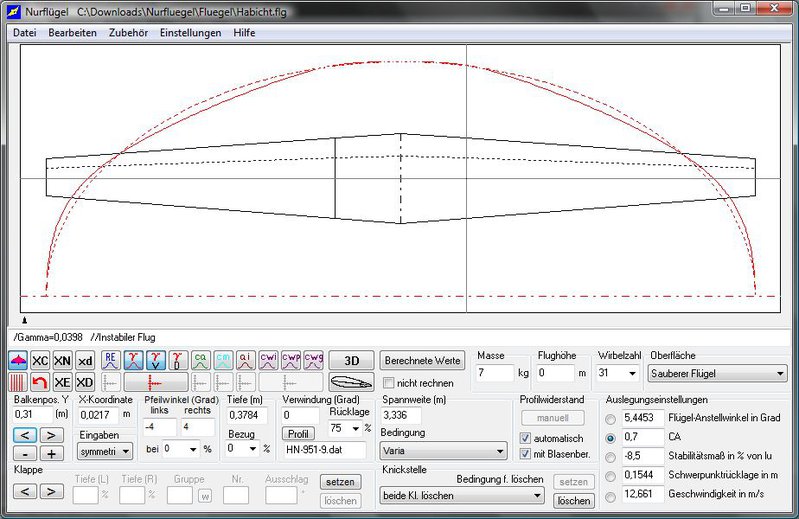The image size is (799, 519).
Task: Click the 'Berechnete Werte' button
Action: coord(423,360)
